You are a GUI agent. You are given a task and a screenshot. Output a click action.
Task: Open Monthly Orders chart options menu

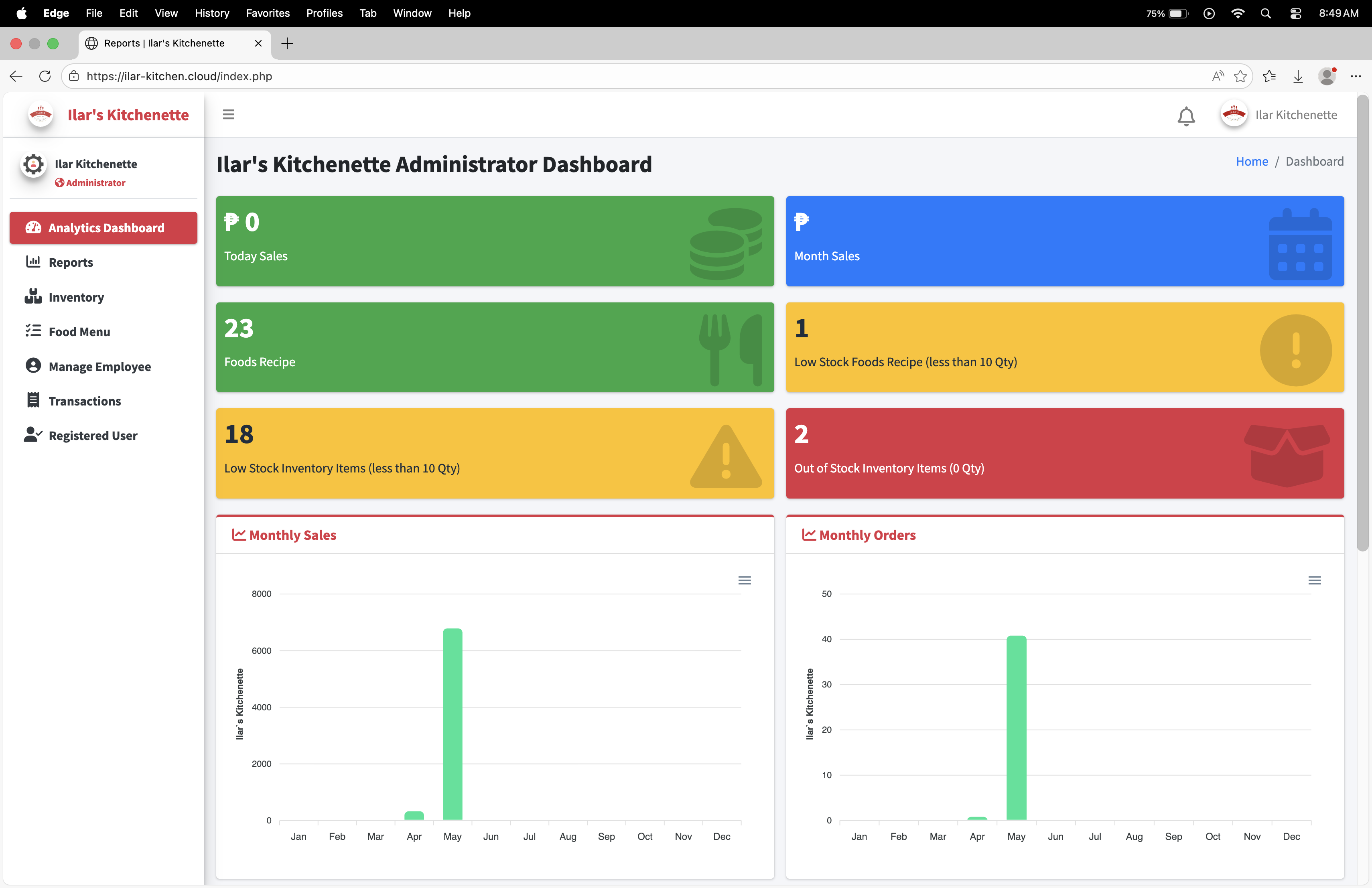click(1314, 580)
